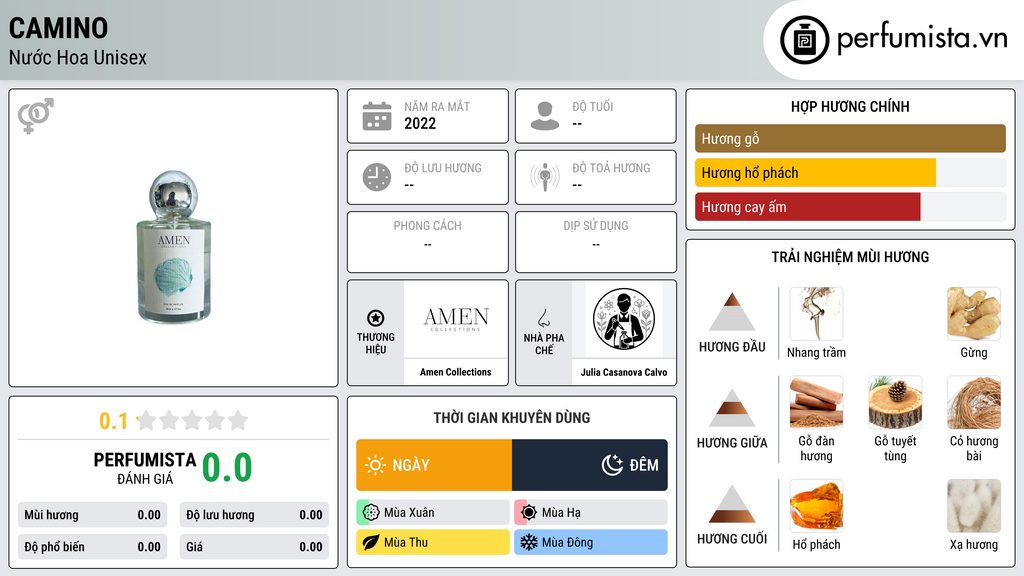Select the Đêm nighttime option
Viewport: 1024px width, 576px height.
590,465
